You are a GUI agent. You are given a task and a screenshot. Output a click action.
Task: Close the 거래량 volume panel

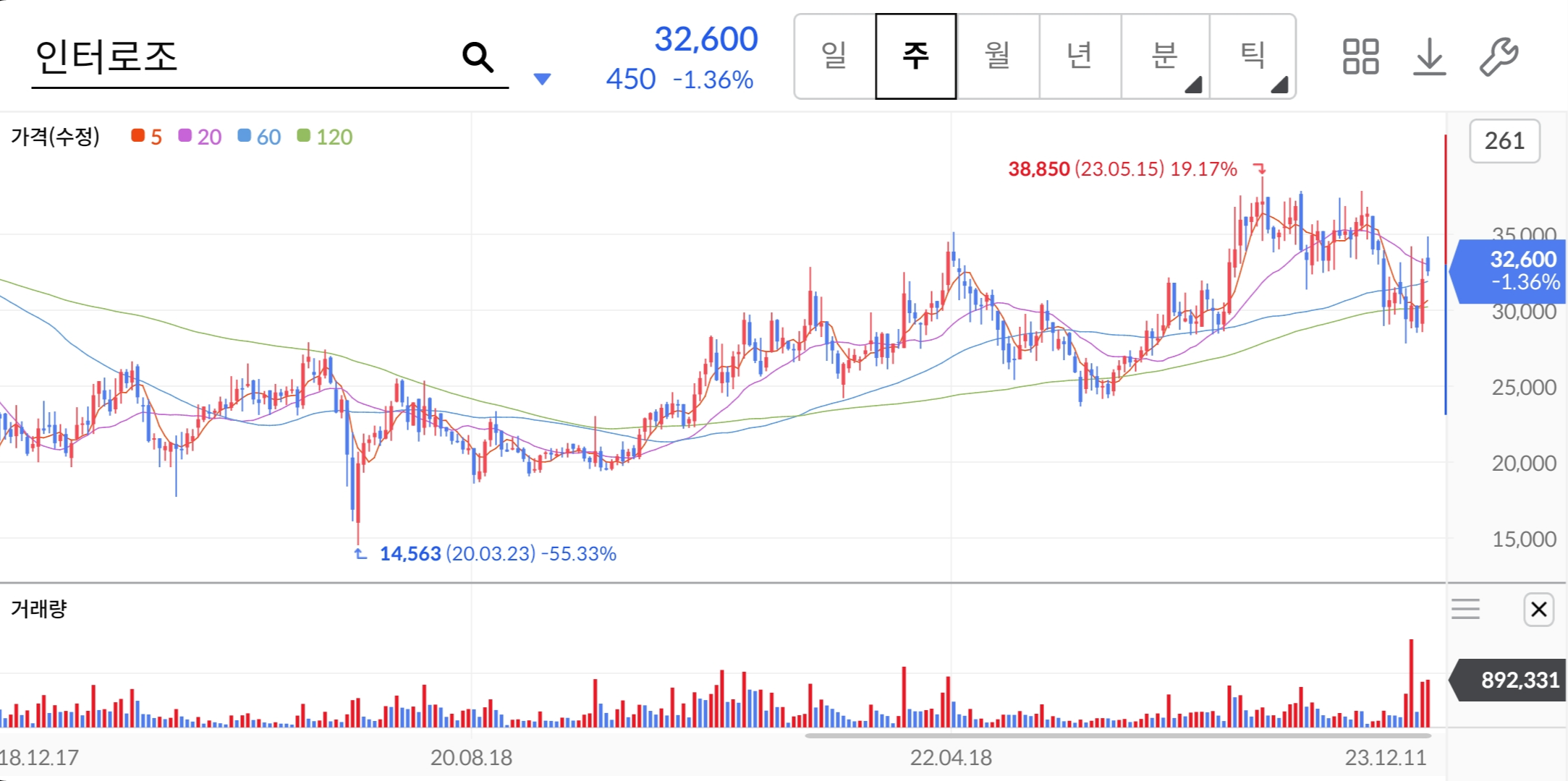coord(1538,610)
